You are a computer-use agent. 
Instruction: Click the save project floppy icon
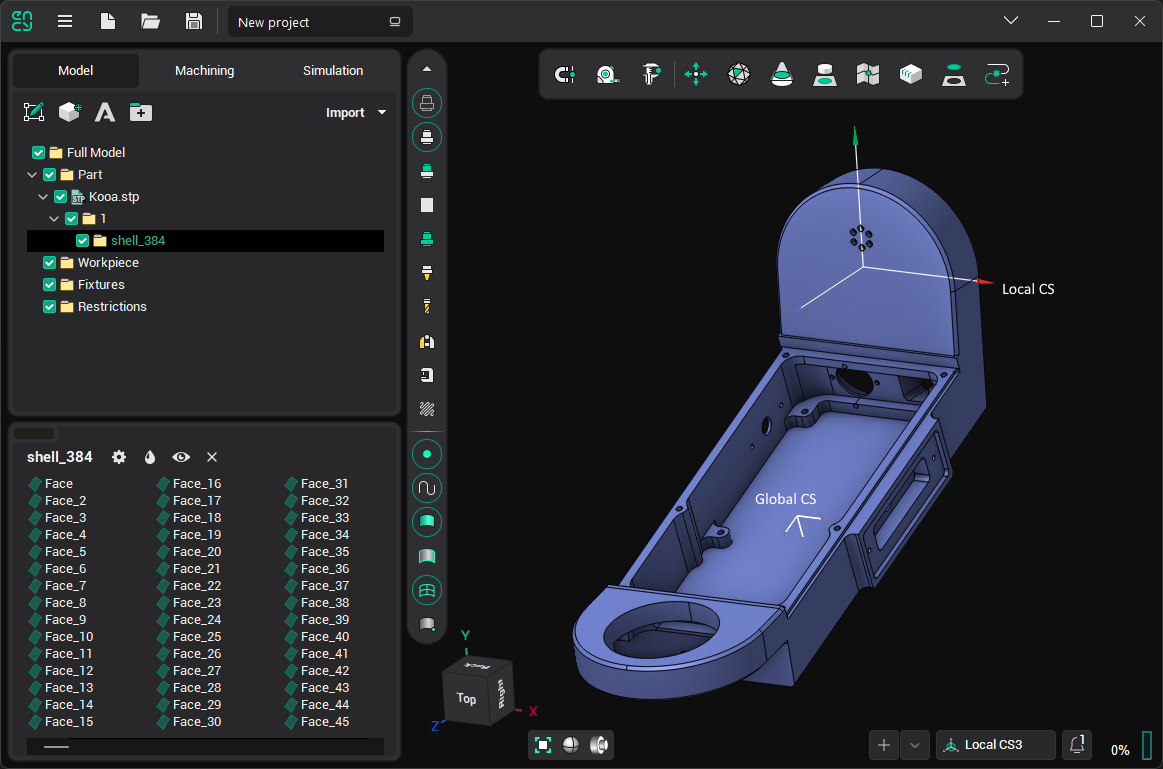point(194,22)
